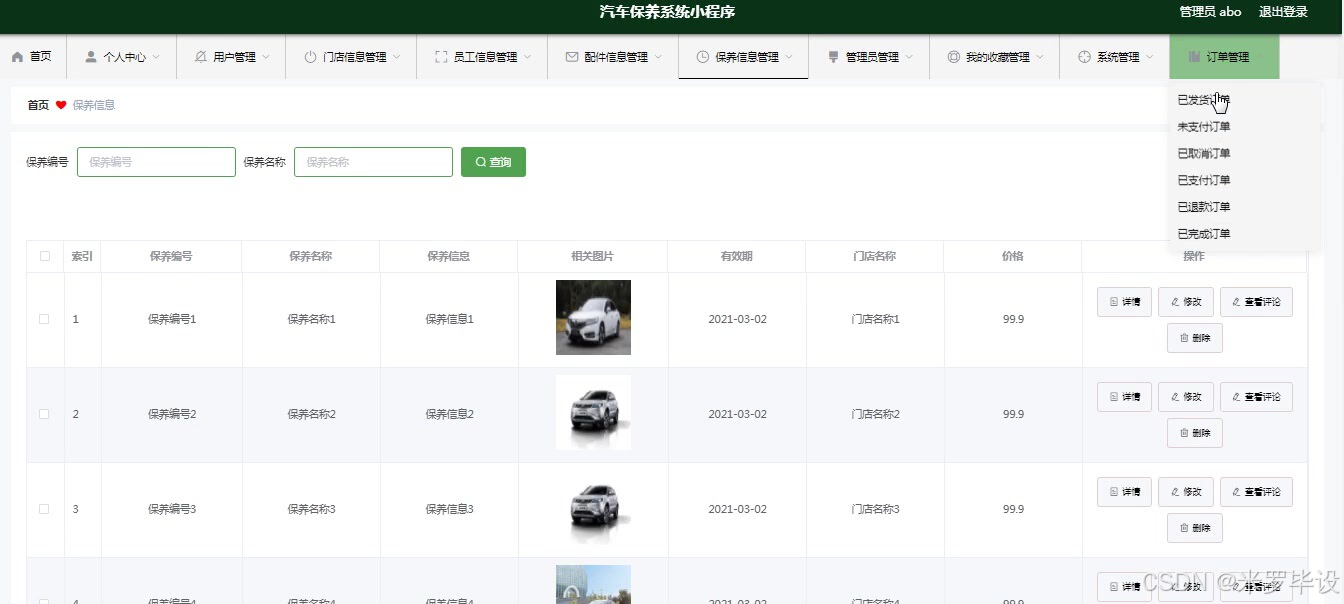The height and width of the screenshot is (604, 1344).
Task: Open the car thumbnail in row 2
Action: click(593, 413)
